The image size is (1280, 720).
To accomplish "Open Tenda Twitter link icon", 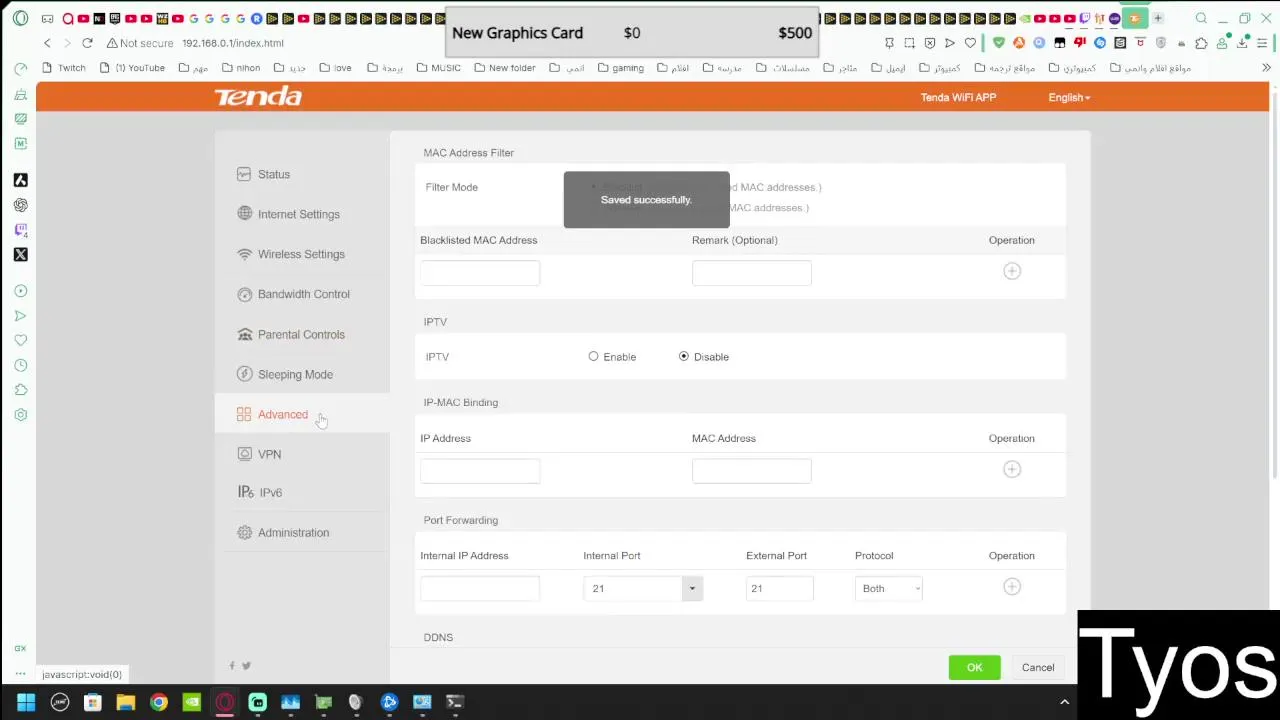I will pyautogui.click(x=246, y=665).
